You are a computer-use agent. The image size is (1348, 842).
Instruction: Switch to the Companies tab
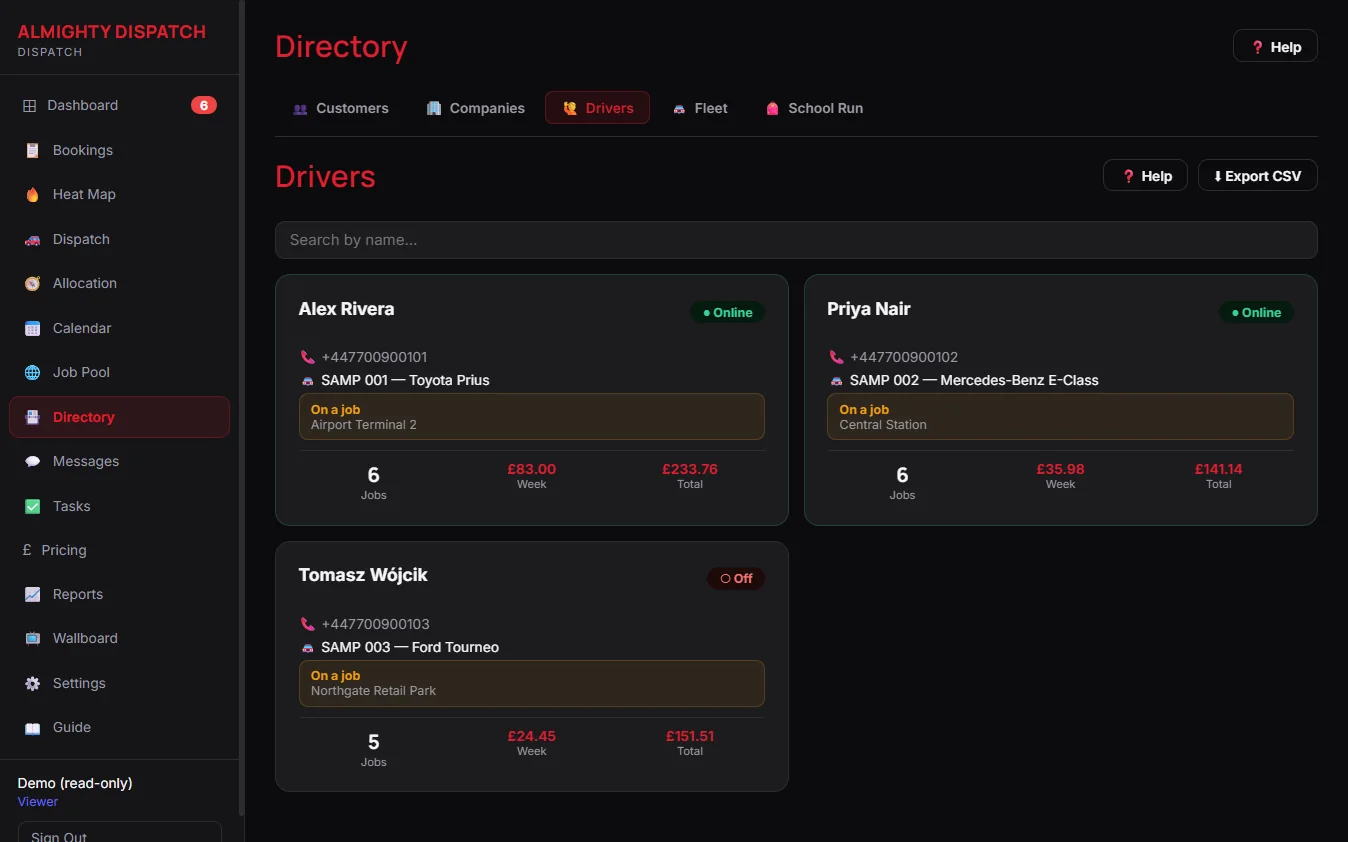475,108
